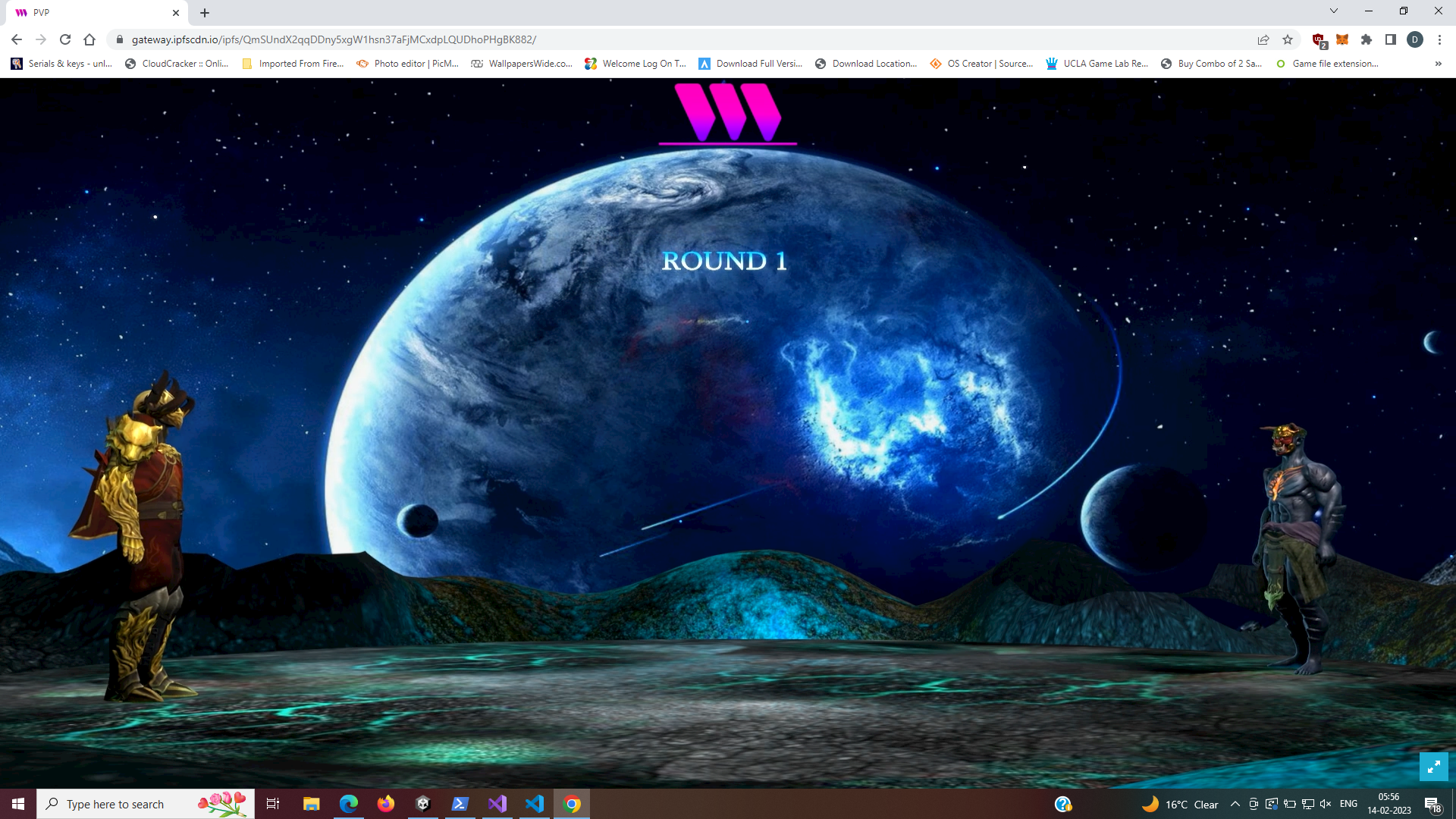
Task: Click the home icon in the browser toolbar
Action: [x=89, y=39]
